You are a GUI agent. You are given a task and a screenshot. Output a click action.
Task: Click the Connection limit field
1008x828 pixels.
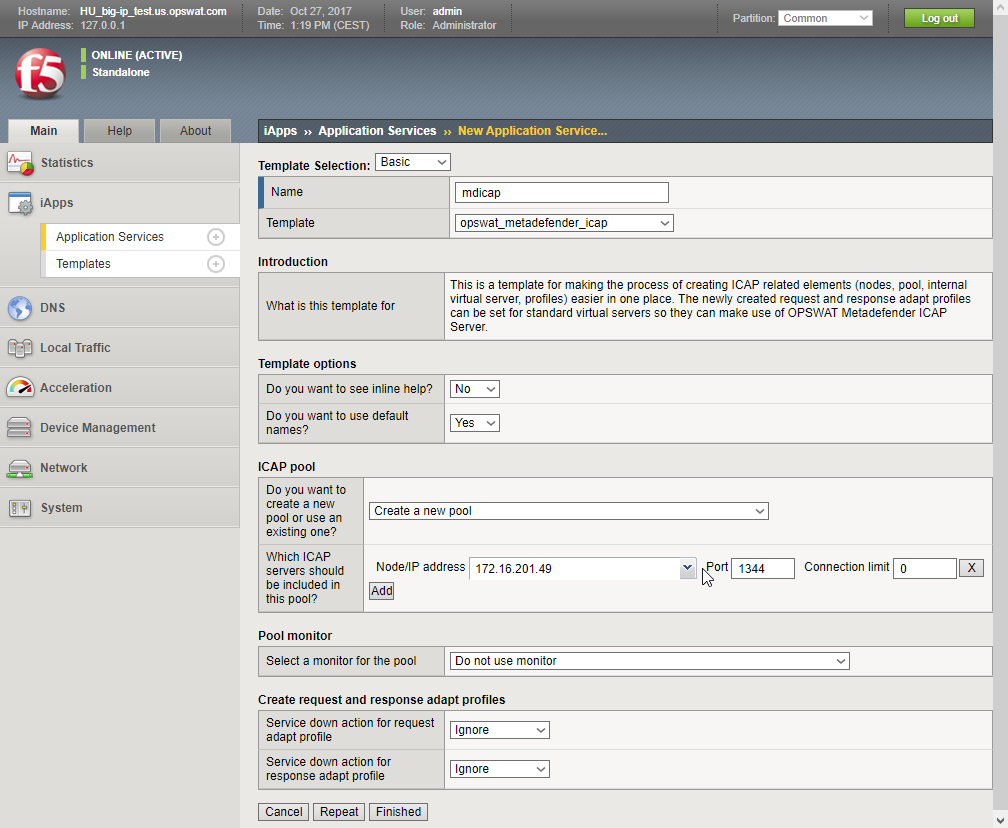[924, 569]
